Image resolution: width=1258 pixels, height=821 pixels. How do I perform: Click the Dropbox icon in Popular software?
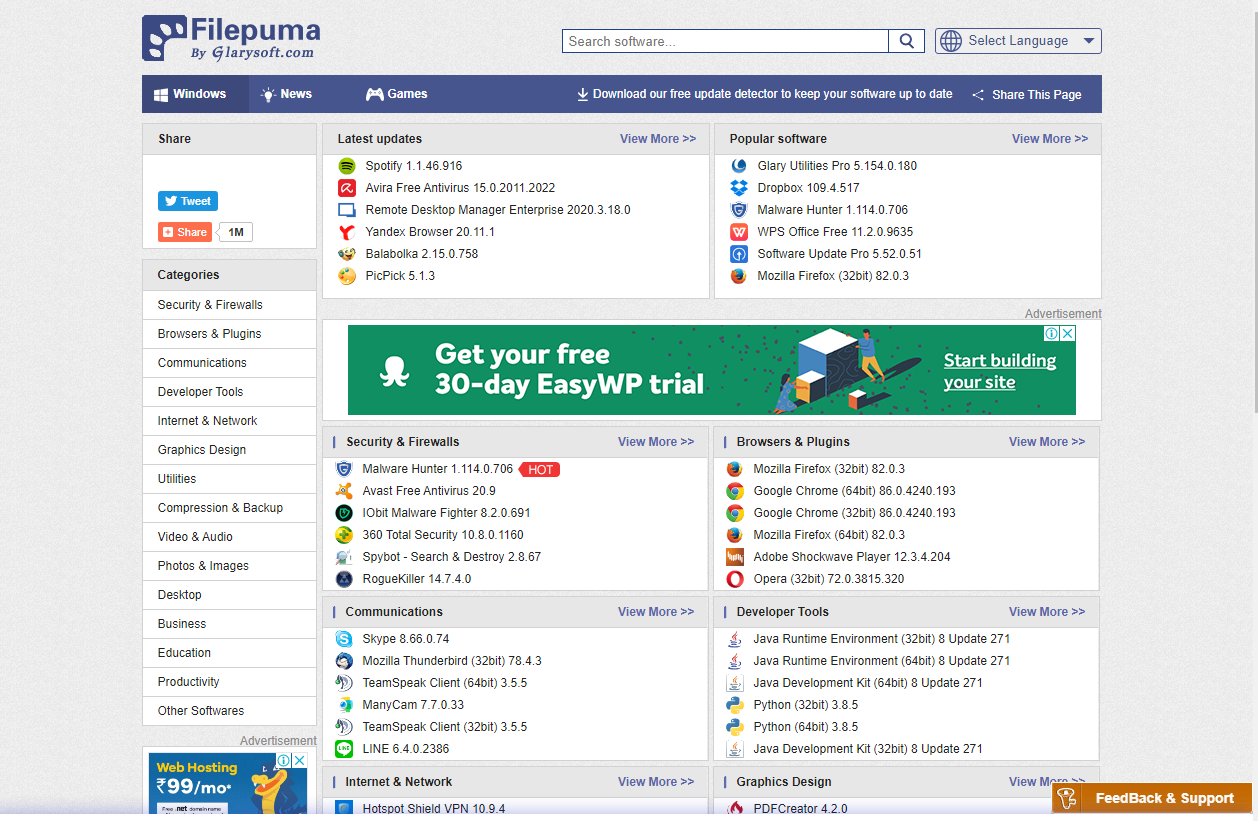[x=739, y=188]
